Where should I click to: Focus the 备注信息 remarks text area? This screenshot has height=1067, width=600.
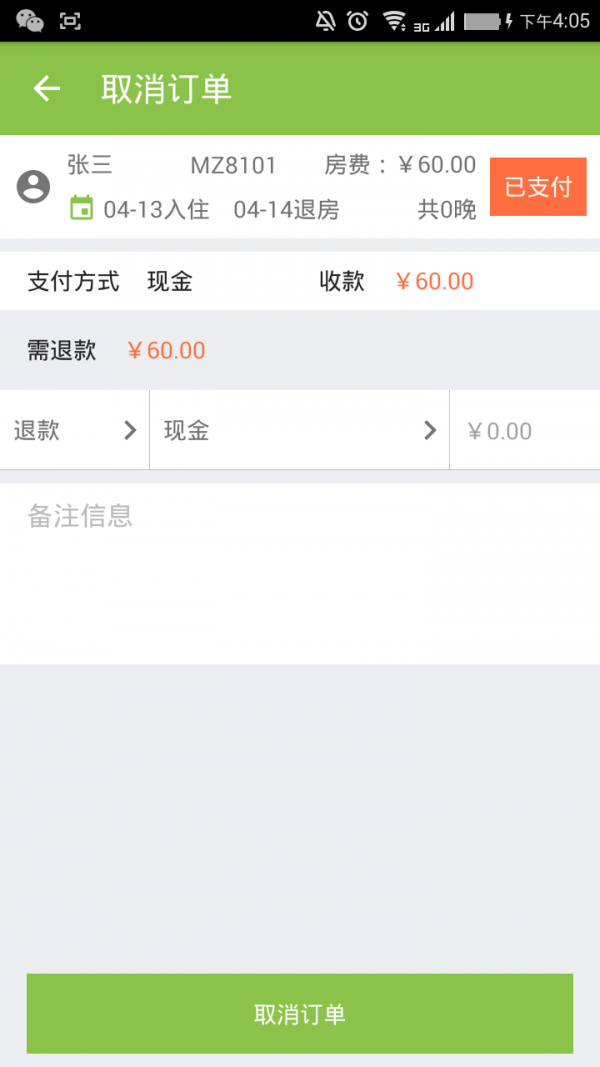coord(300,573)
